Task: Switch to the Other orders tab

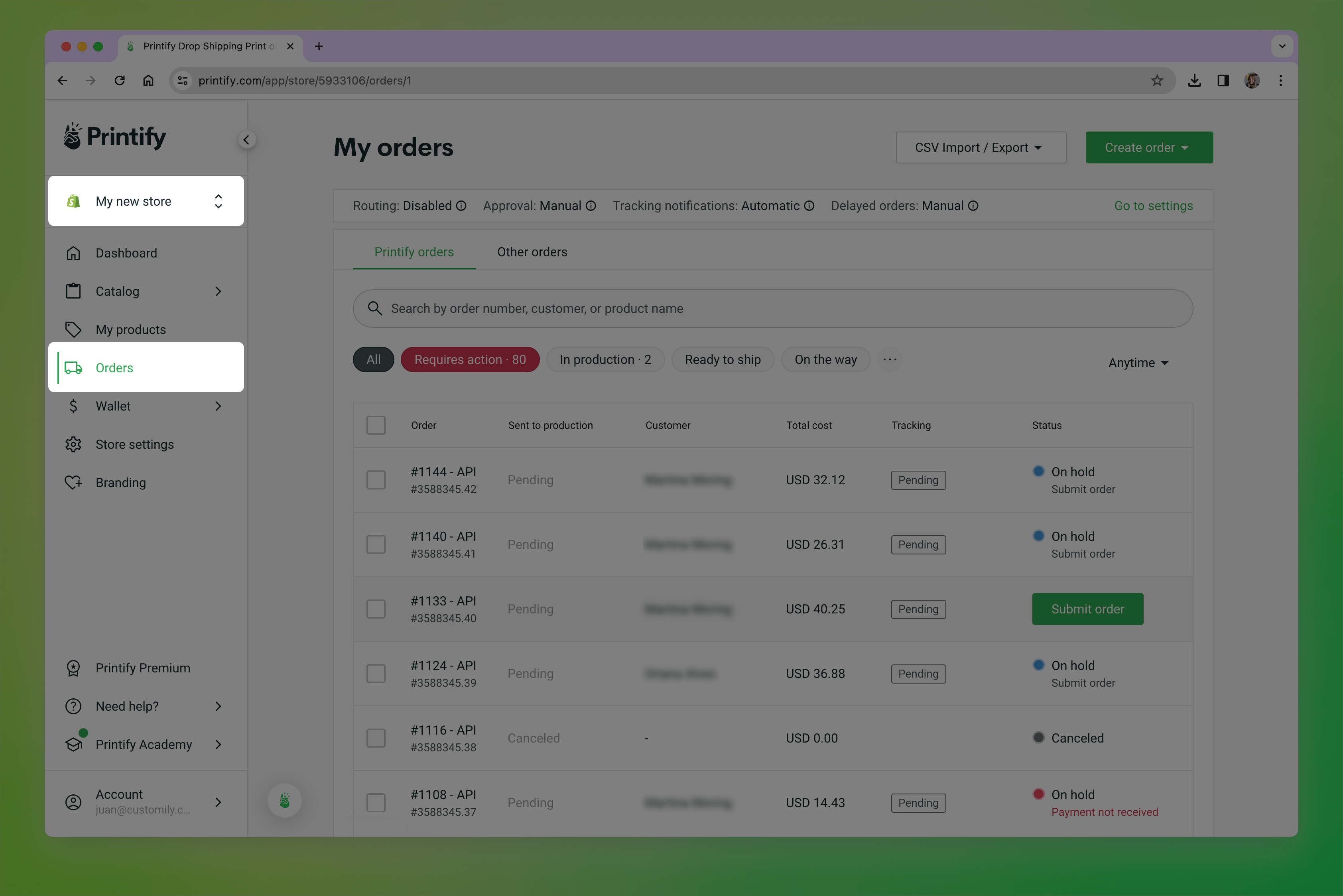Action: 532,252
